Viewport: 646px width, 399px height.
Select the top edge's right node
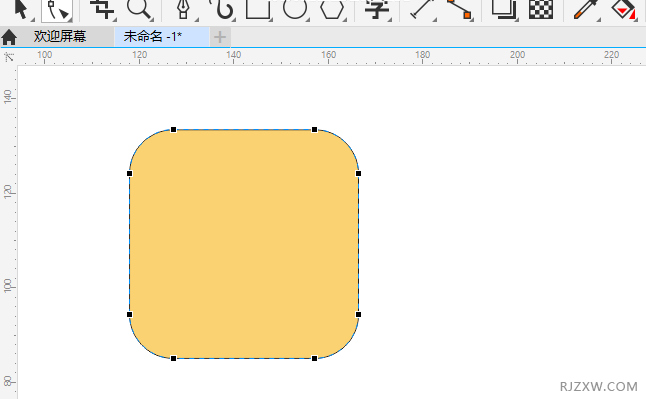(x=314, y=130)
